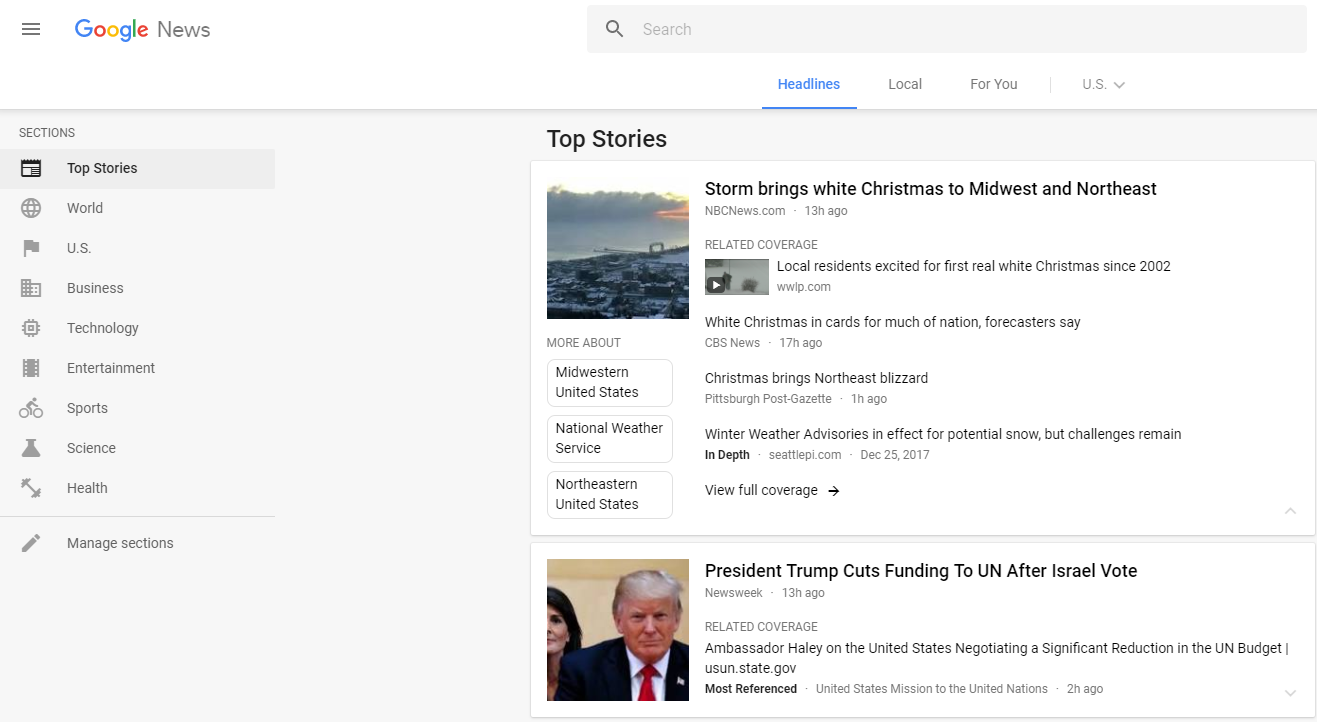Click the Technology chip icon
This screenshot has height=722, width=1317.
click(x=31, y=328)
